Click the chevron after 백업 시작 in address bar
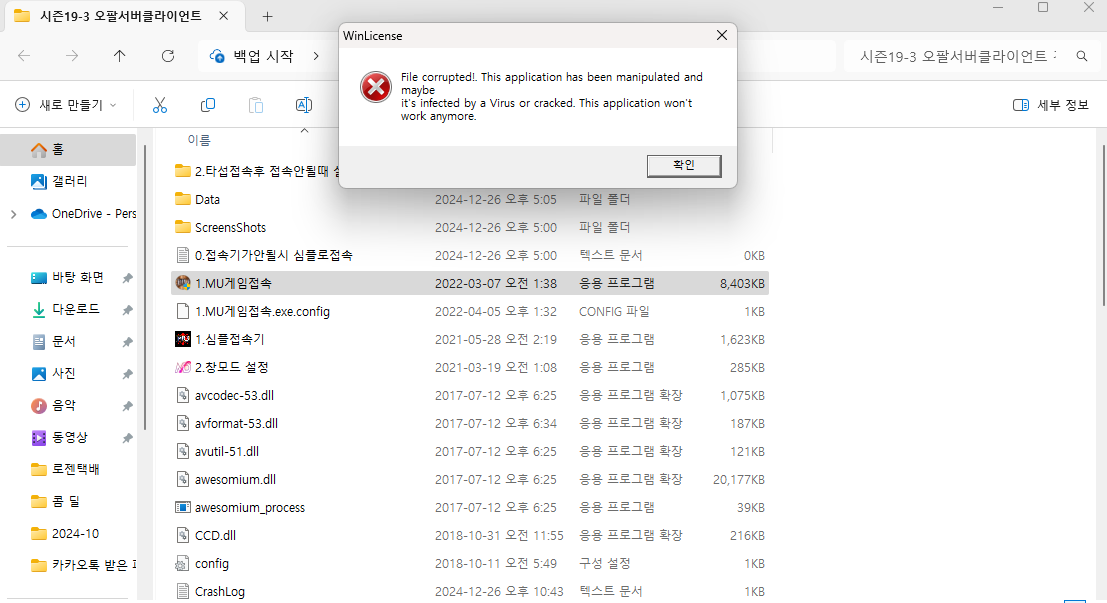 point(316,56)
